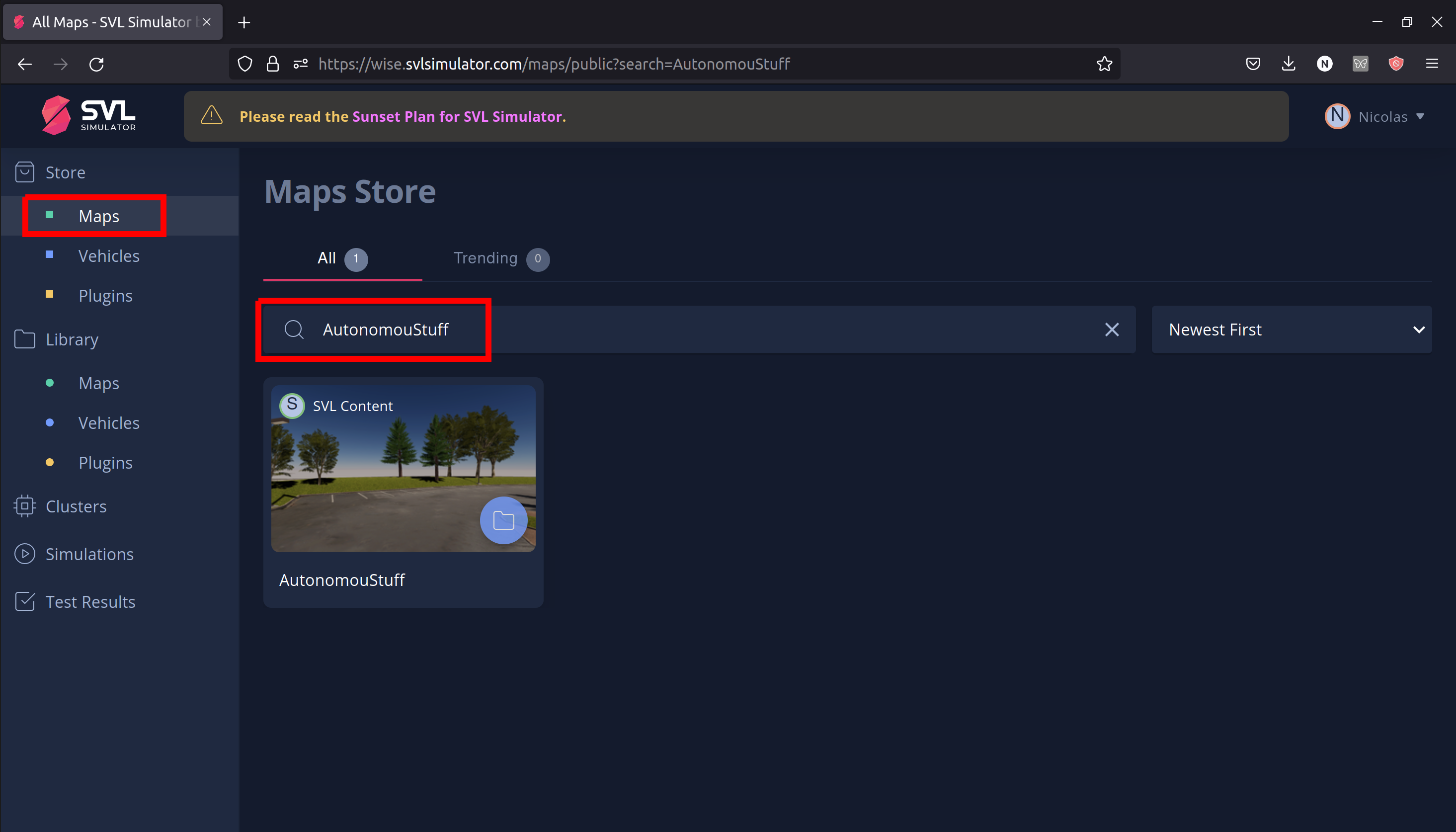Expand the Nicolas account dropdown arrow
Viewport: 1456px width, 832px height.
point(1420,117)
